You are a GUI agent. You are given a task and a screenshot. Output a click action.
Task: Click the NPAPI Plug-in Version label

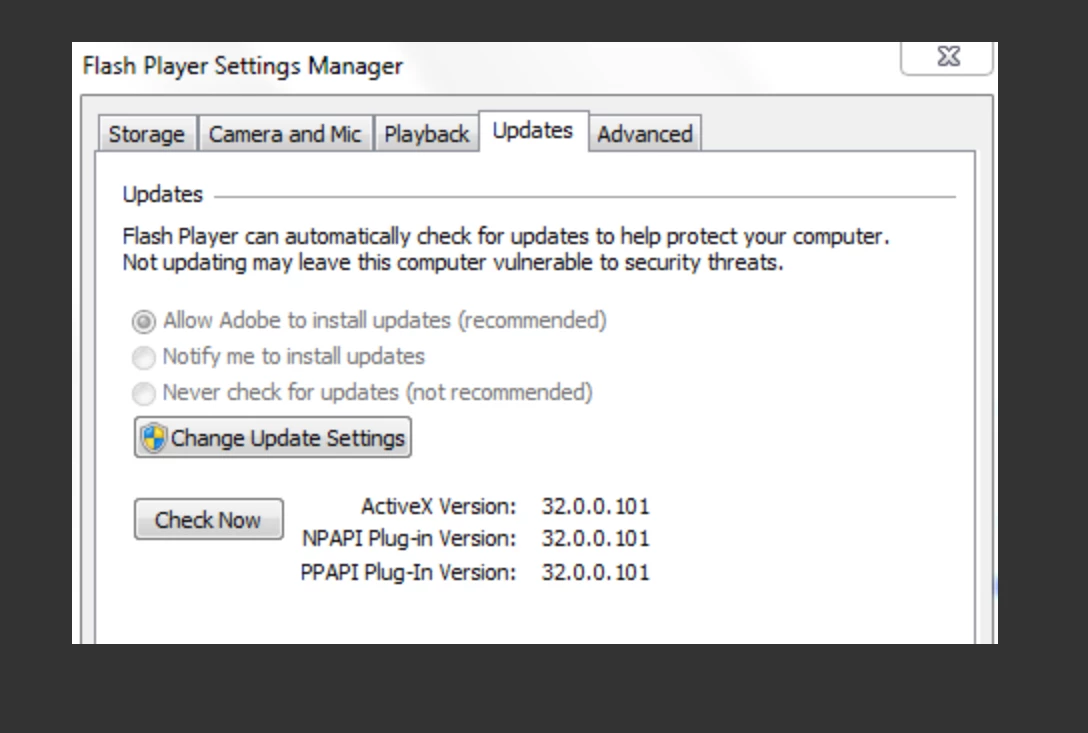point(409,539)
